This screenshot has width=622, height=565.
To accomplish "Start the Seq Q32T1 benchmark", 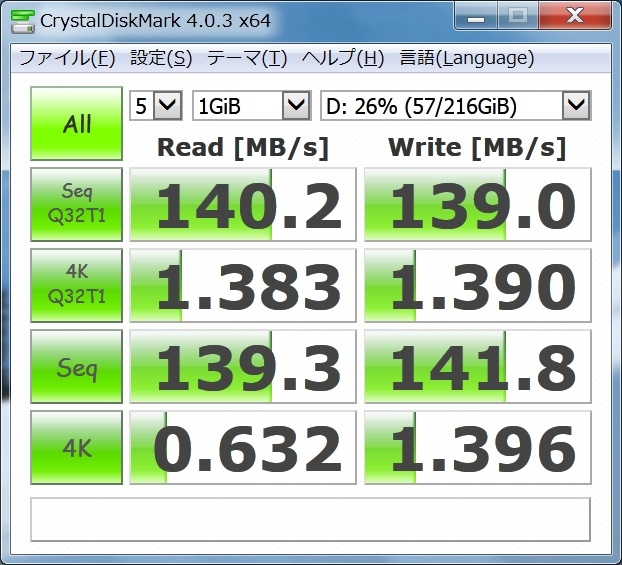I will tap(77, 204).
